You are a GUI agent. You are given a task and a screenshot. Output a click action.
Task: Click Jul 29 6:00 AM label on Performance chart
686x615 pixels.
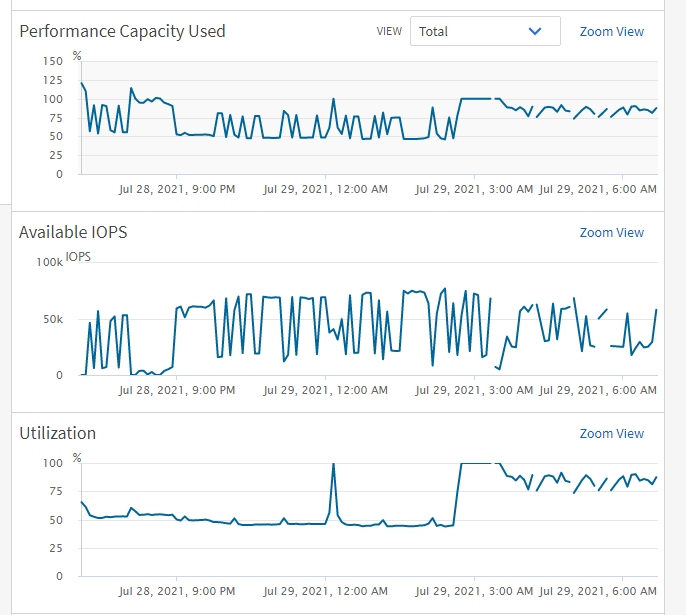pyautogui.click(x=598, y=188)
